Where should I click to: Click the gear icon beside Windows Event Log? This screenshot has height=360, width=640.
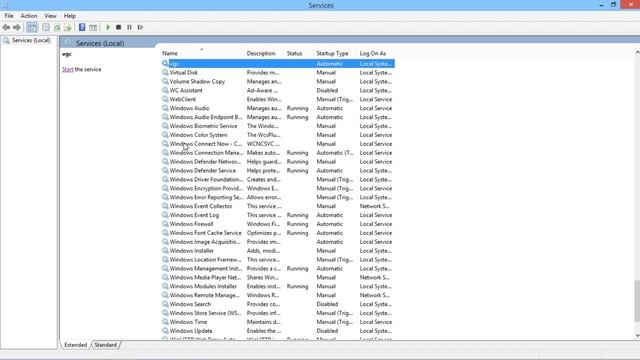165,215
